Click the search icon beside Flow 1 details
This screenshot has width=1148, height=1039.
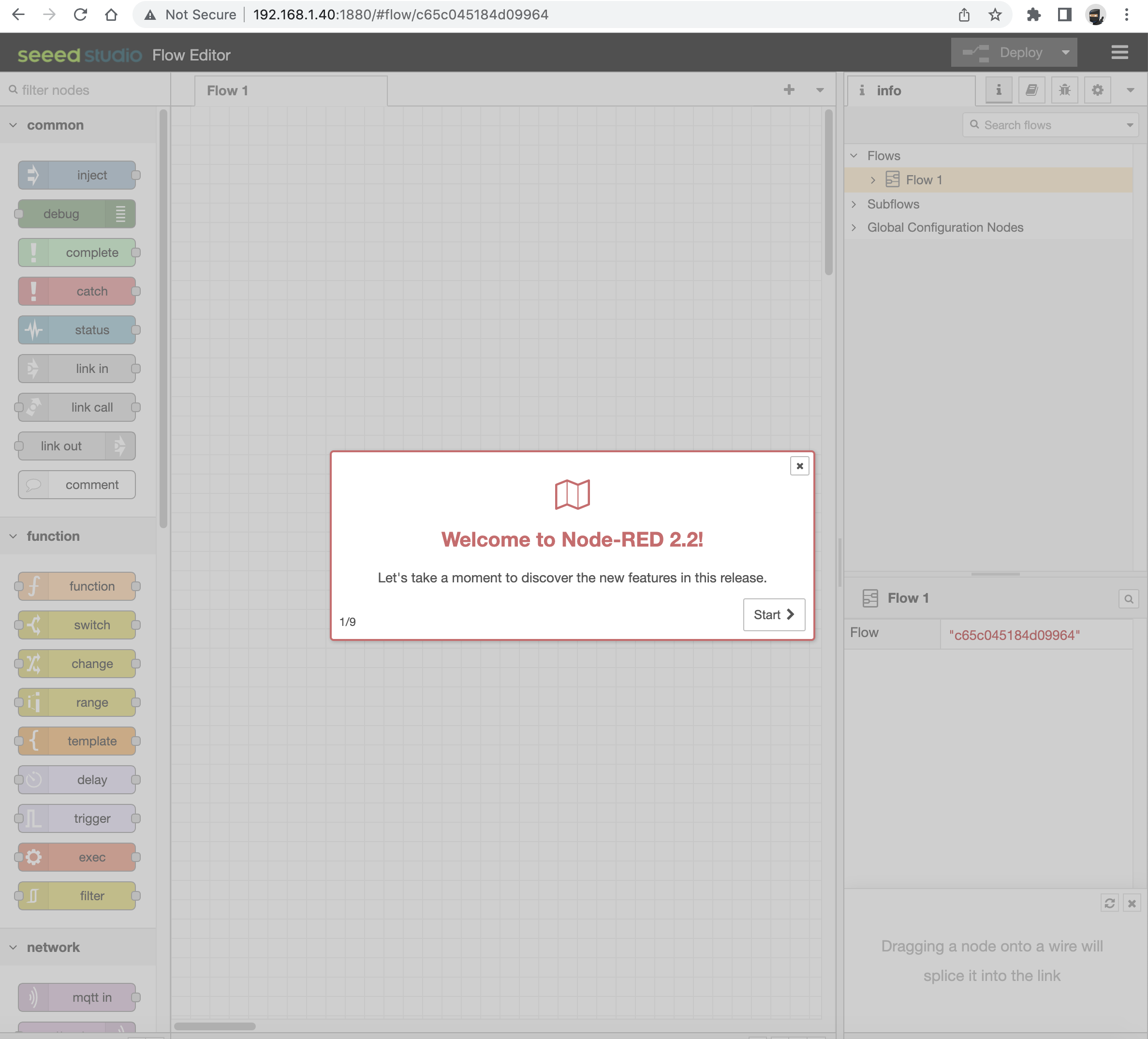[1128, 599]
